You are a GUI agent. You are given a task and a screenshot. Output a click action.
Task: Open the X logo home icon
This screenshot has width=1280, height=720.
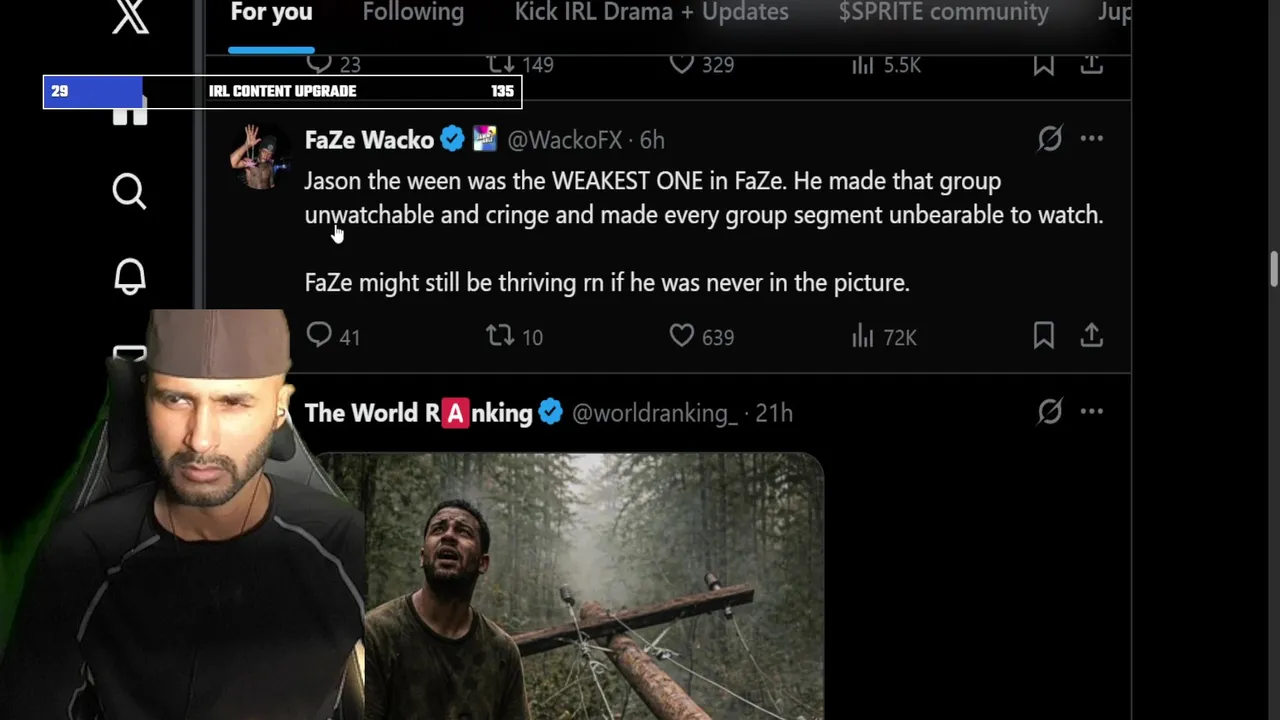point(130,16)
